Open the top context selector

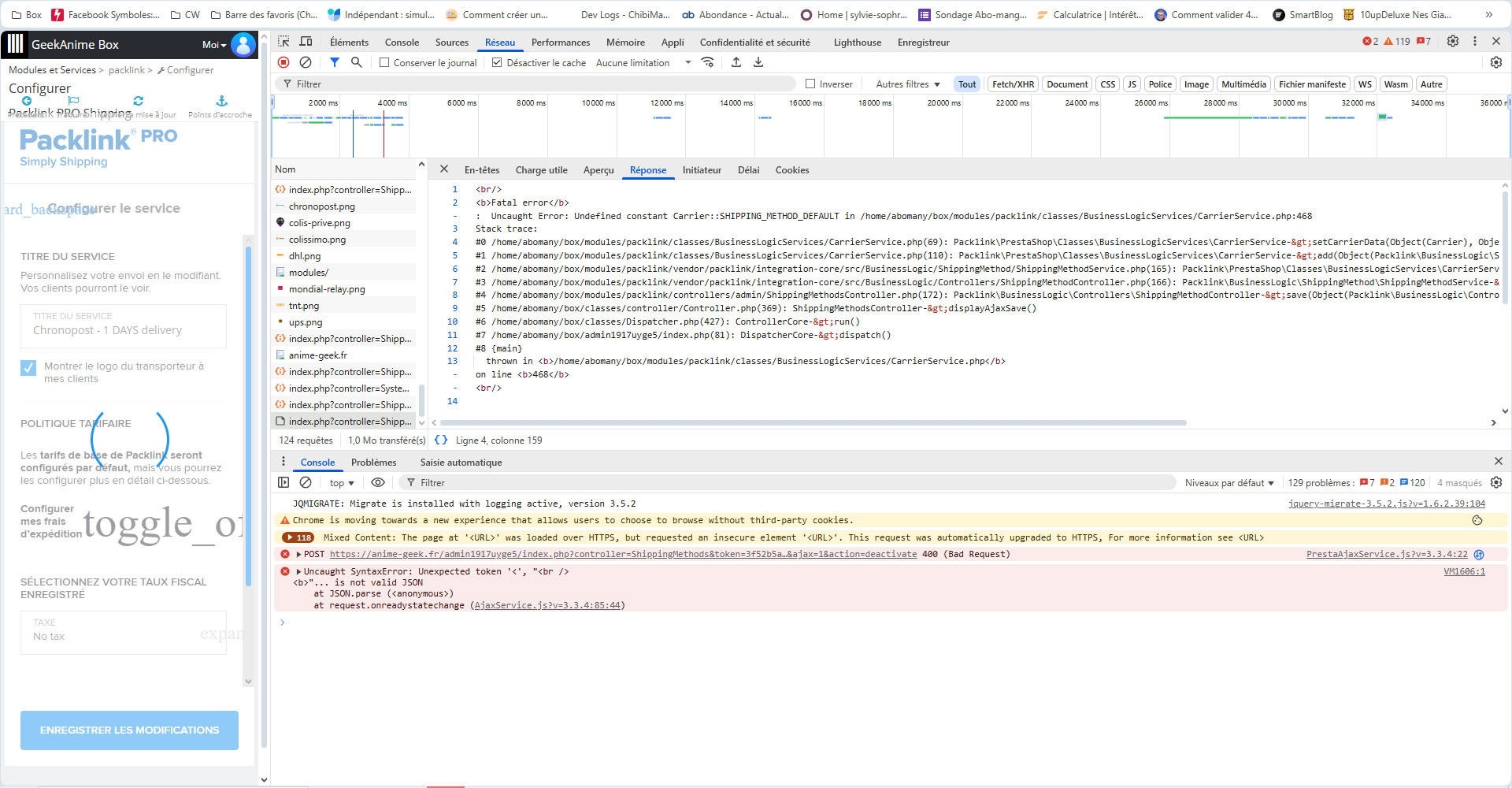(x=342, y=483)
